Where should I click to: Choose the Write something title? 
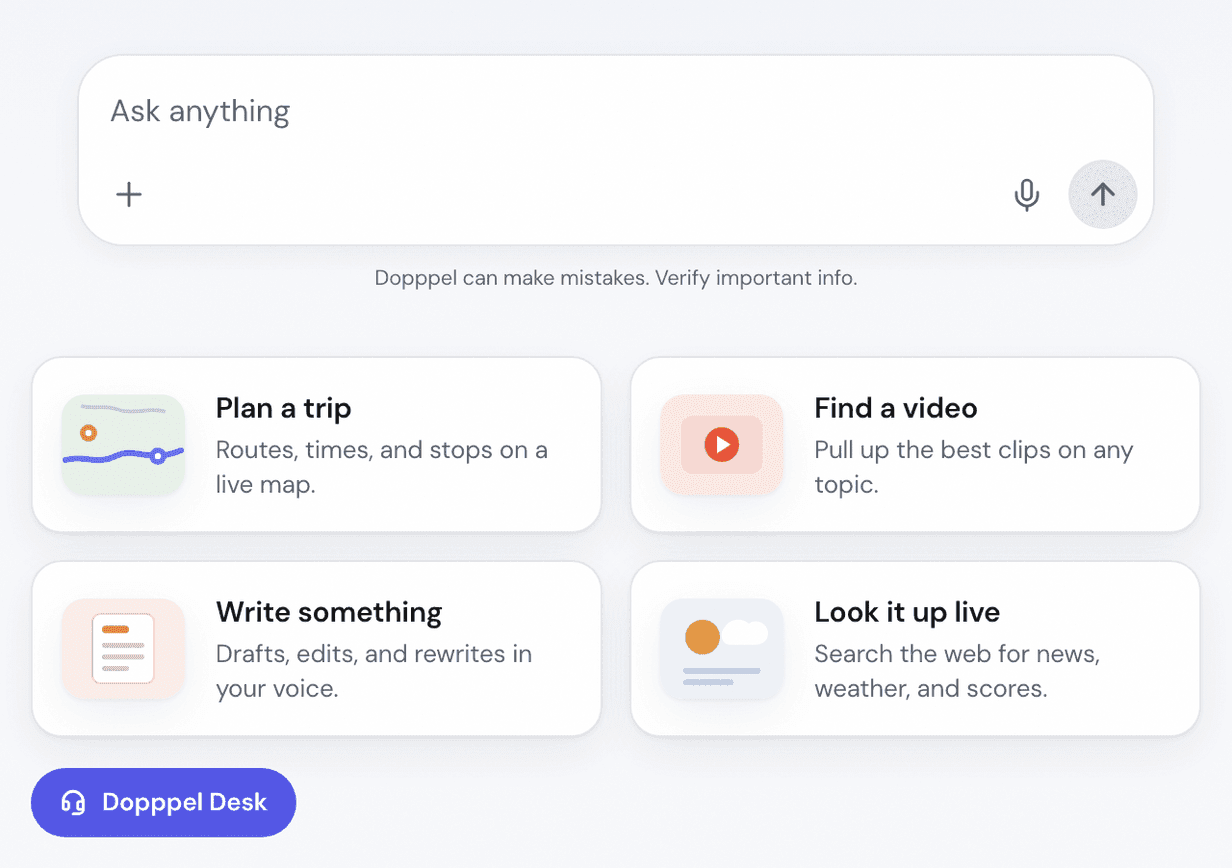[329, 612]
